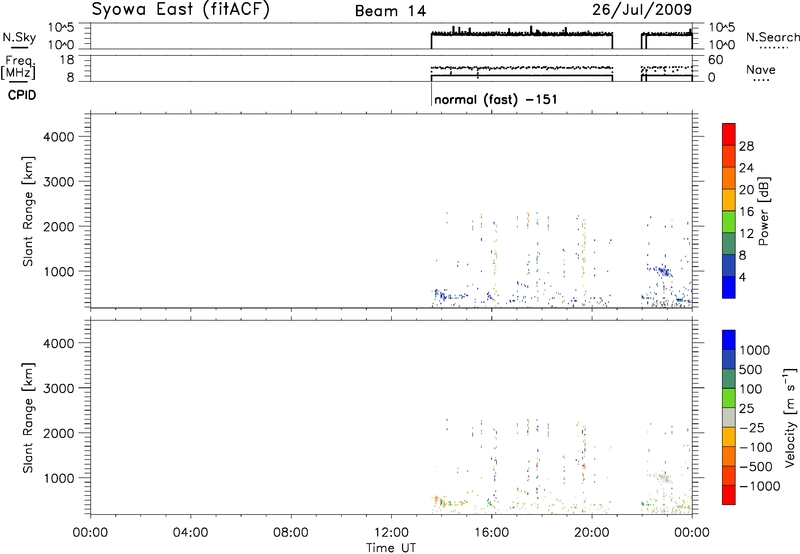Click the '16:00' time axis label
This screenshot has height=554, width=800.
click(x=491, y=533)
